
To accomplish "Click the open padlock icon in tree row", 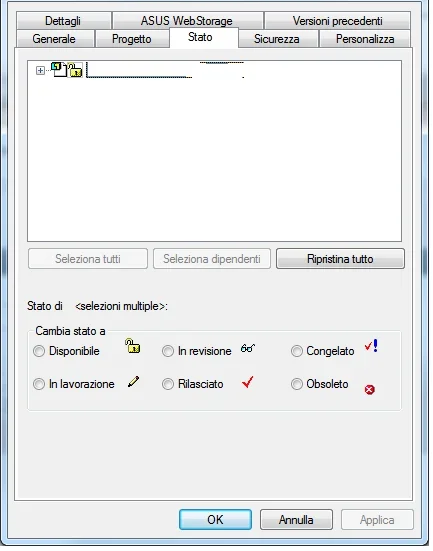I will coord(75,70).
